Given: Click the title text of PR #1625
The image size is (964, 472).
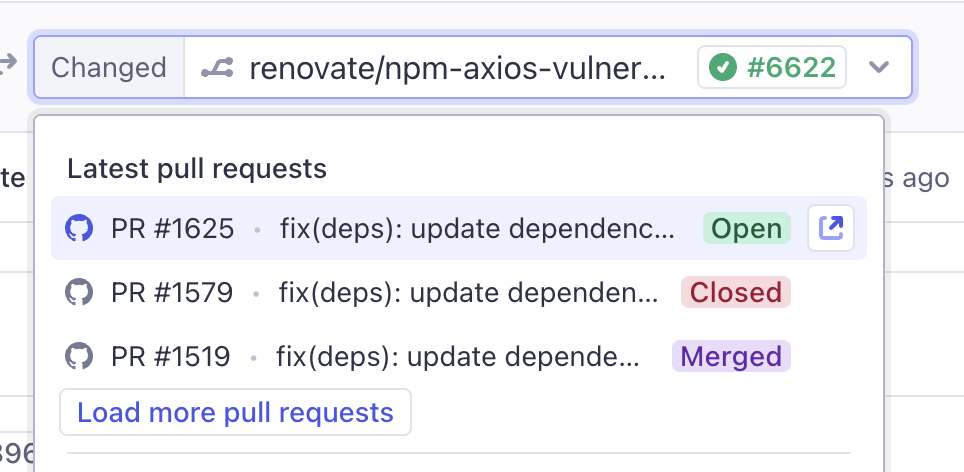Looking at the screenshot, I should coord(477,228).
